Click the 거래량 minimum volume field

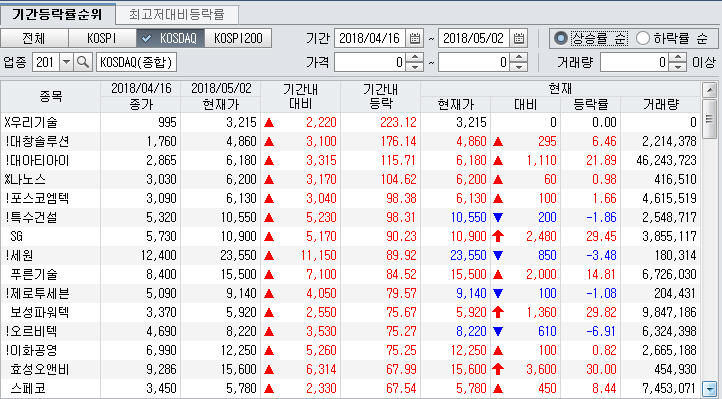click(x=635, y=62)
